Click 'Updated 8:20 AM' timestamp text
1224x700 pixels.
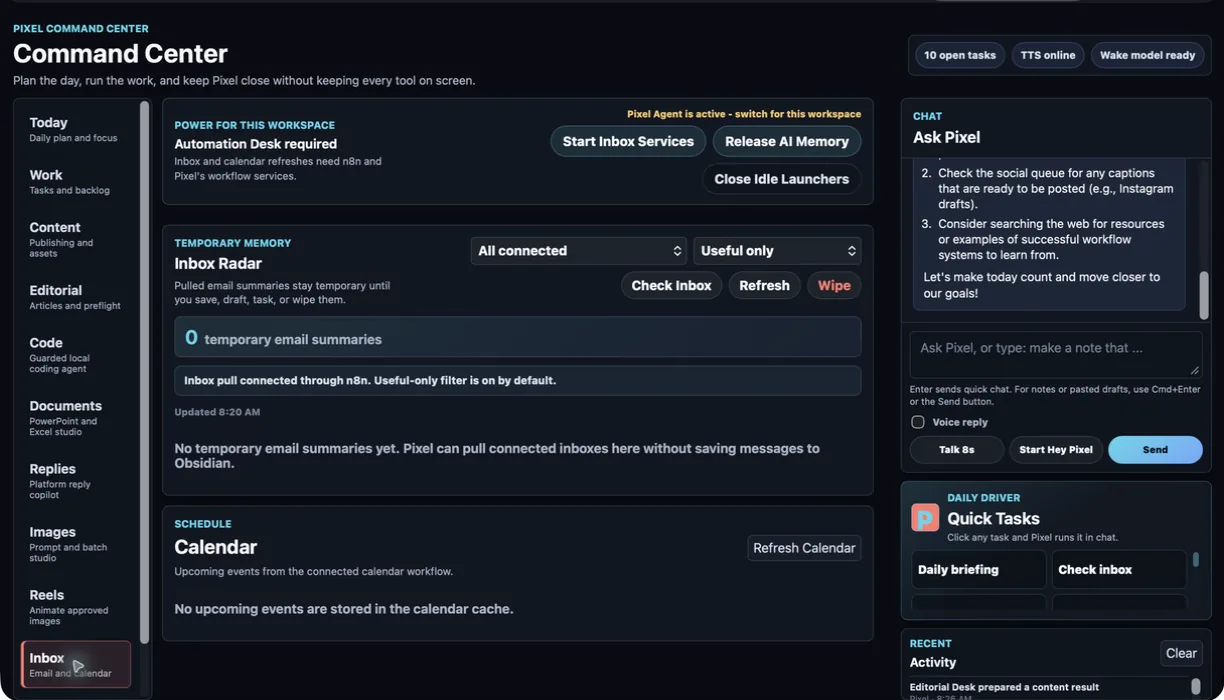pos(217,412)
